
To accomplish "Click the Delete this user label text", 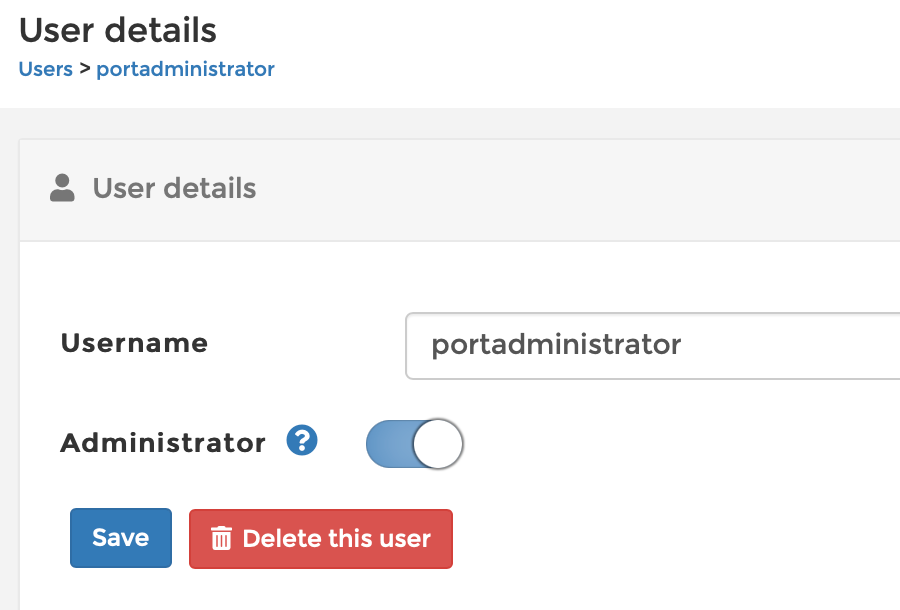I will click(336, 539).
